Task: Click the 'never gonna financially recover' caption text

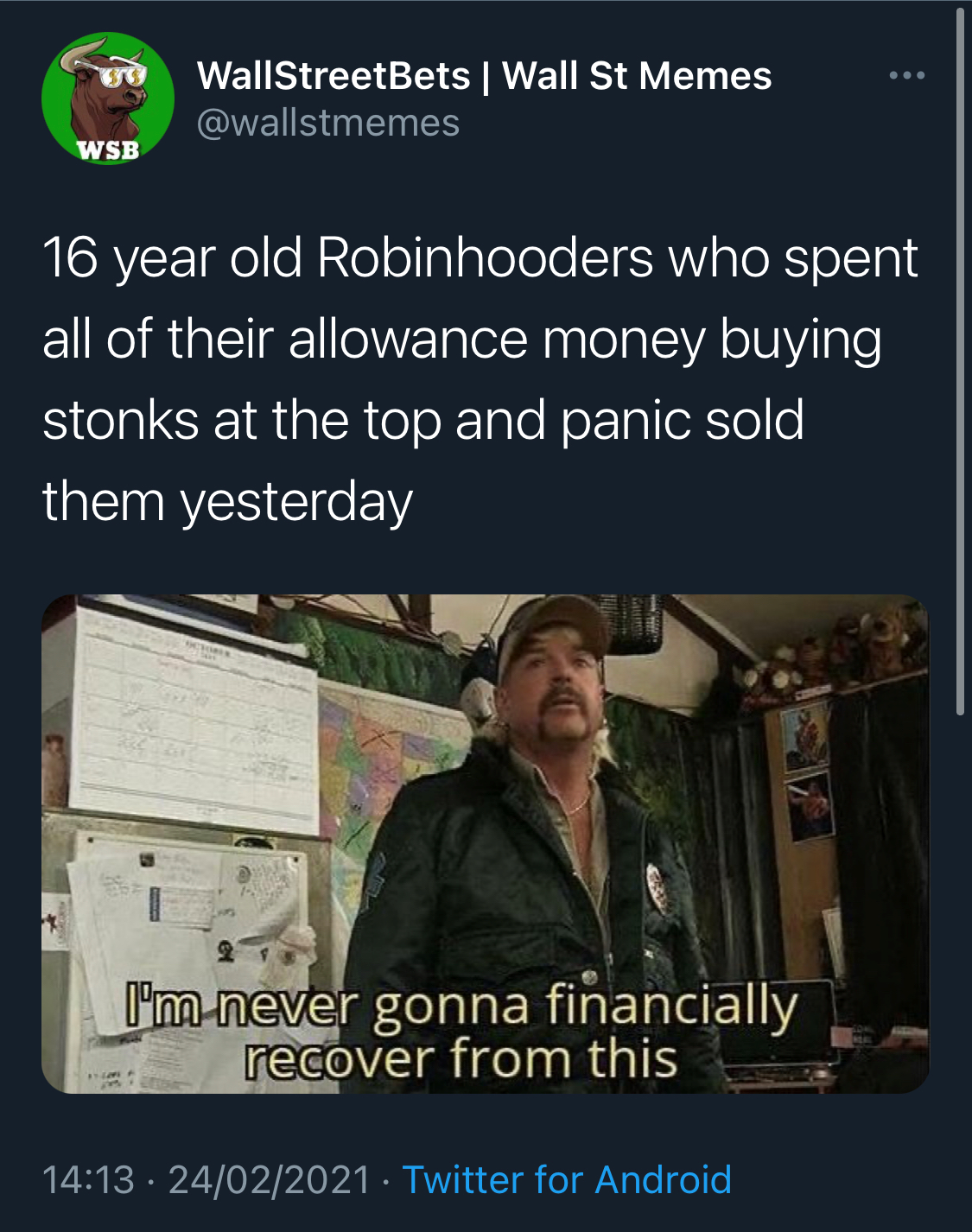Action: pyautogui.click(x=461, y=1032)
